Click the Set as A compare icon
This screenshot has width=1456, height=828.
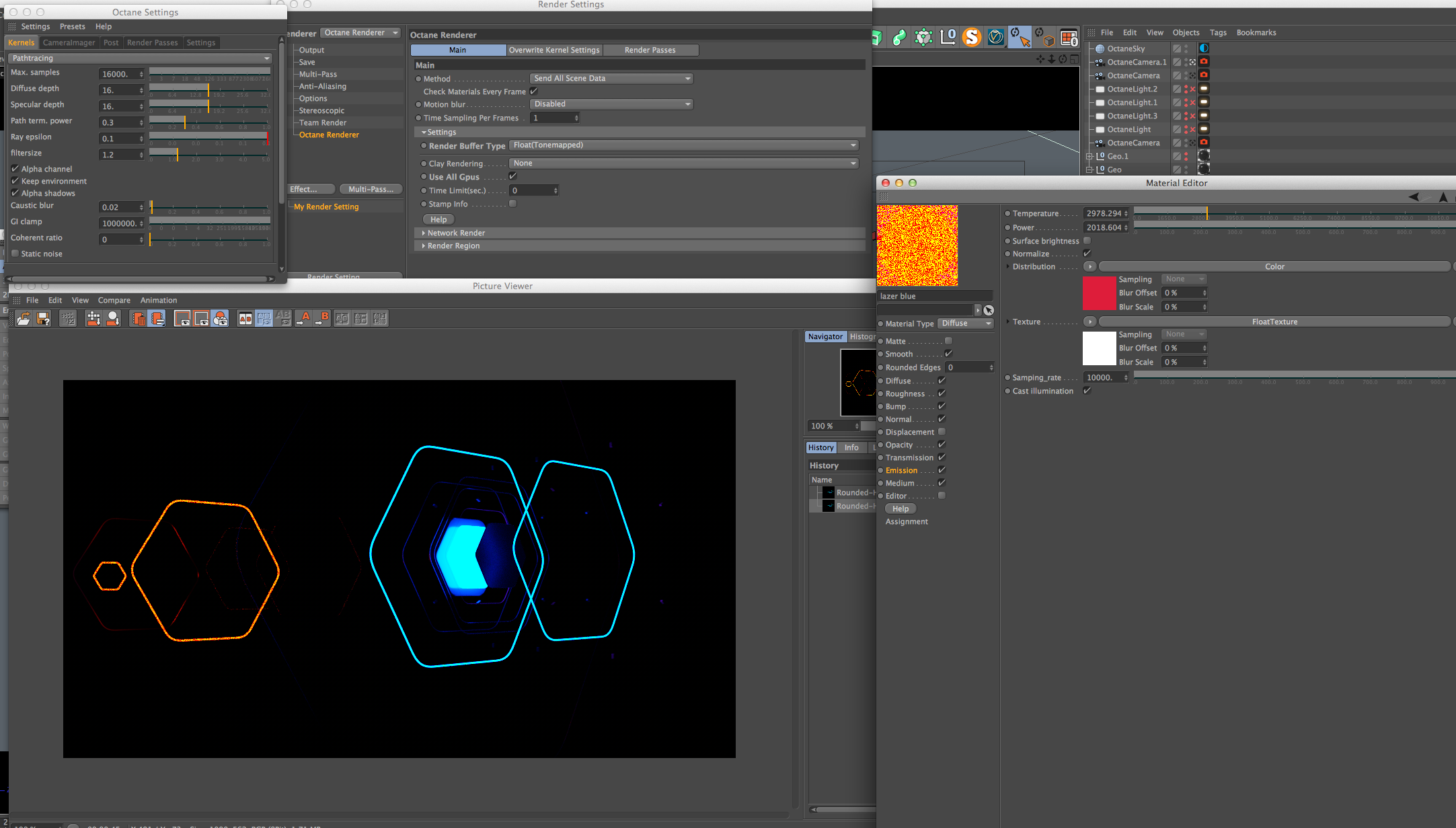(x=304, y=319)
